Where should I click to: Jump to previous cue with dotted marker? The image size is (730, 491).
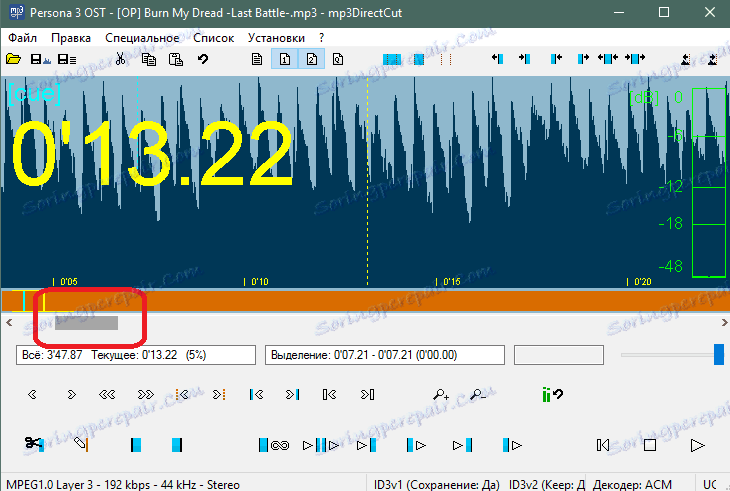(x=182, y=395)
